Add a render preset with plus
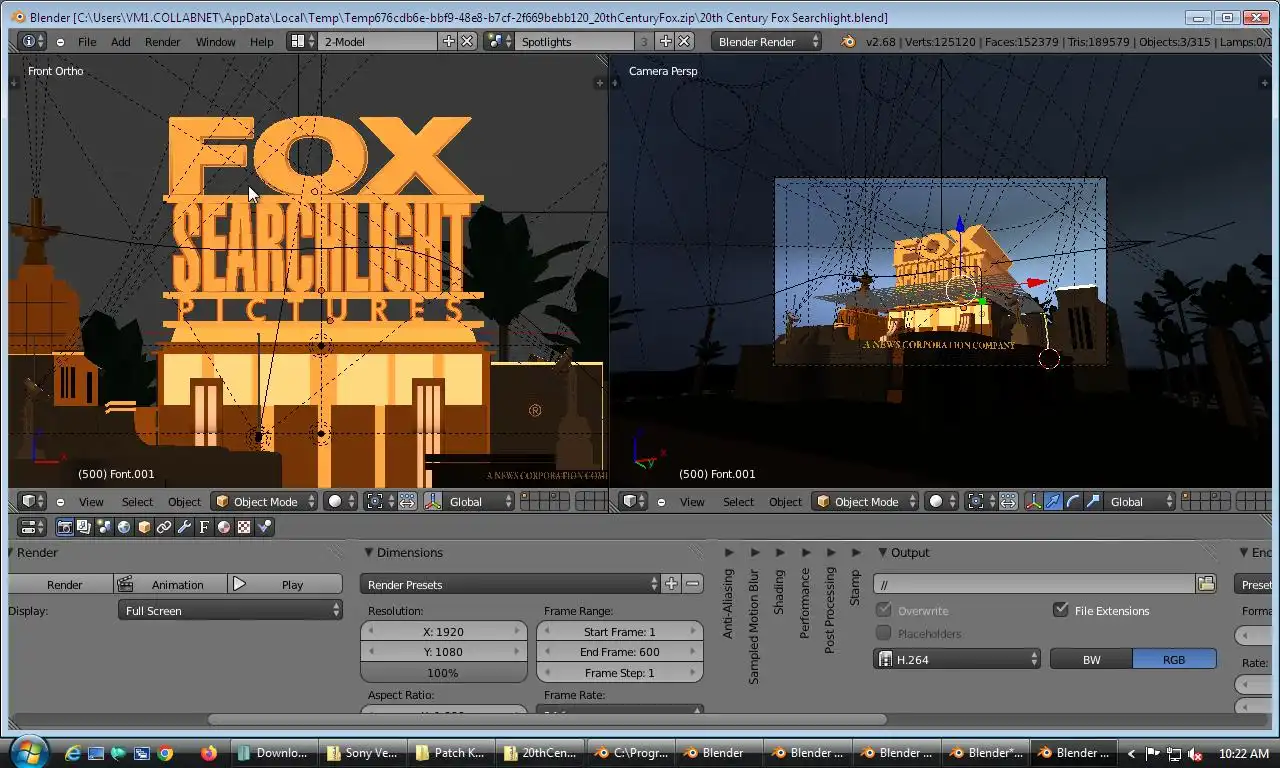The width and height of the screenshot is (1280, 768). (671, 584)
